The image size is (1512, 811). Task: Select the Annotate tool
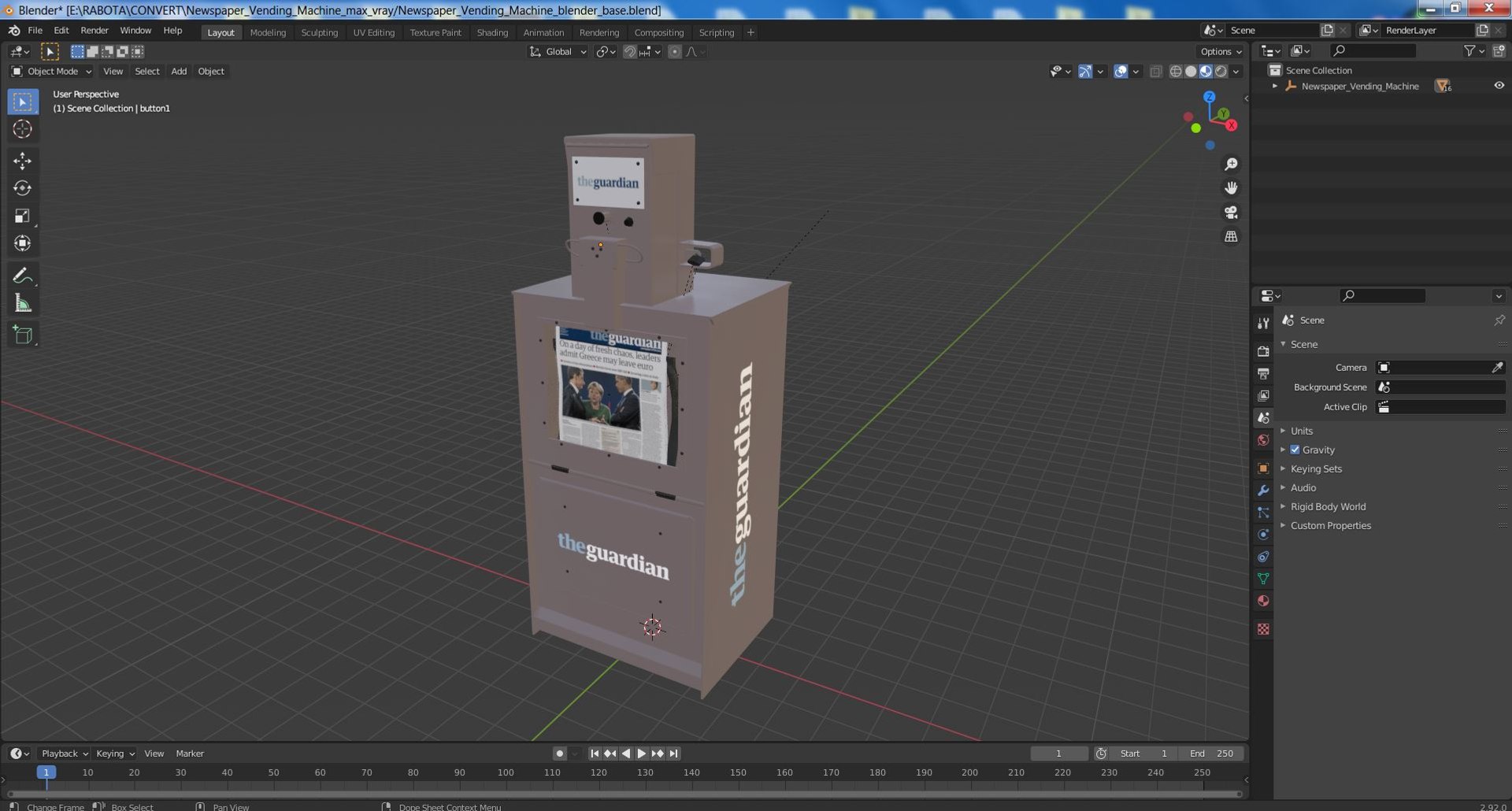tap(22, 276)
